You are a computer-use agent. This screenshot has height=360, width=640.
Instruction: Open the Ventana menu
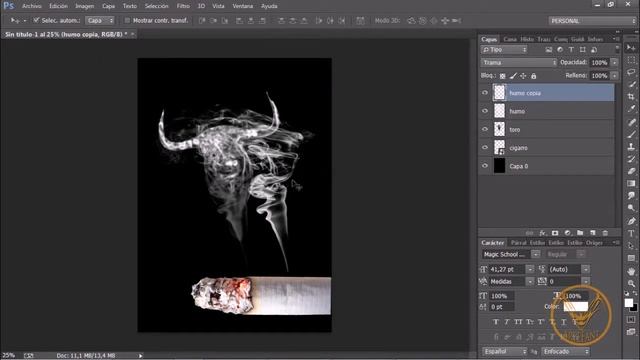click(x=242, y=6)
